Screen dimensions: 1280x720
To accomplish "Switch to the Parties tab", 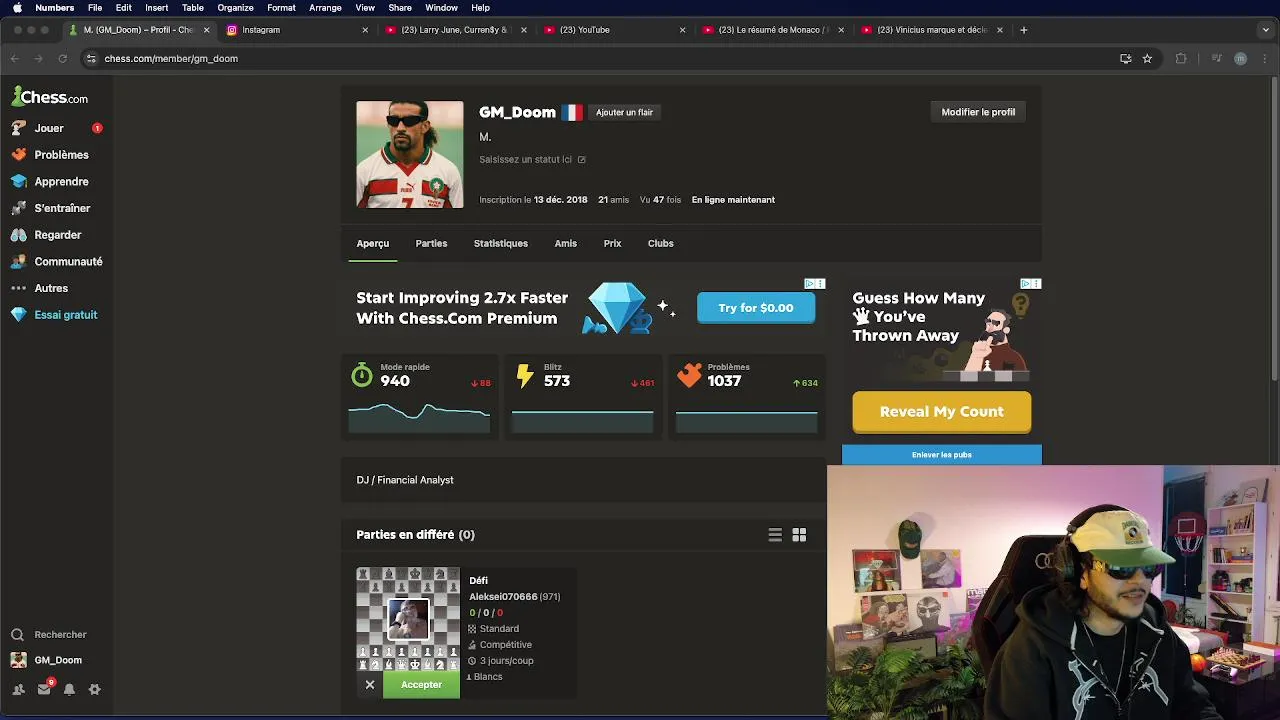I will coord(431,244).
